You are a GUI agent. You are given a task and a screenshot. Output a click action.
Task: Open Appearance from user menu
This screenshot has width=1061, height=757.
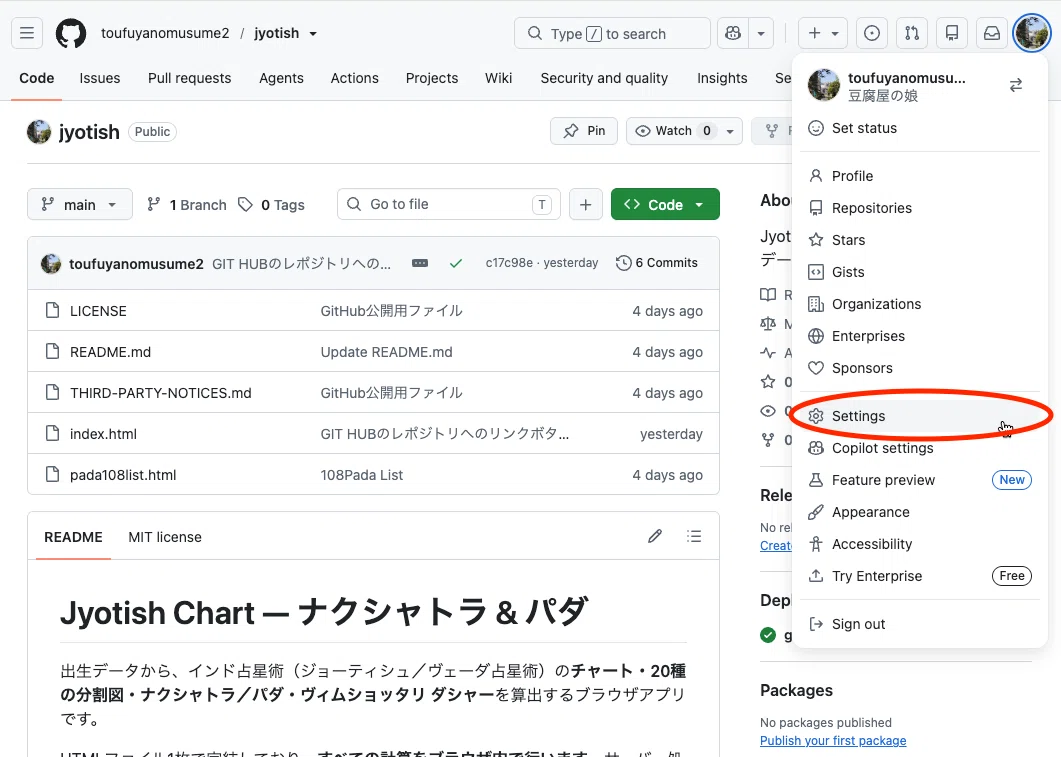coord(920,511)
